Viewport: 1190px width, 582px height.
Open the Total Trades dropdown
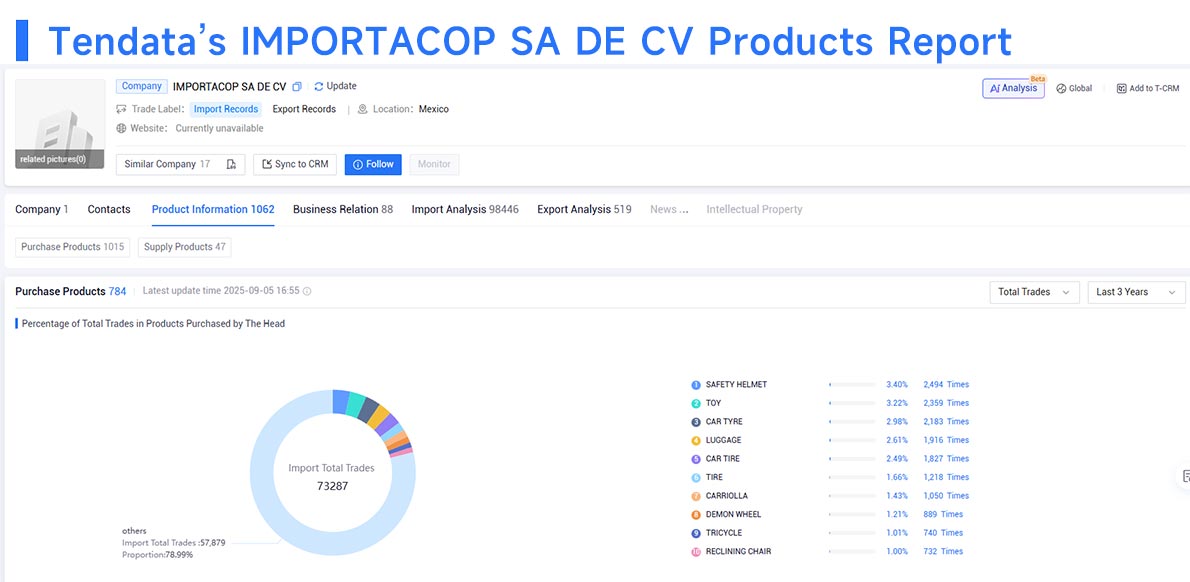(1034, 292)
